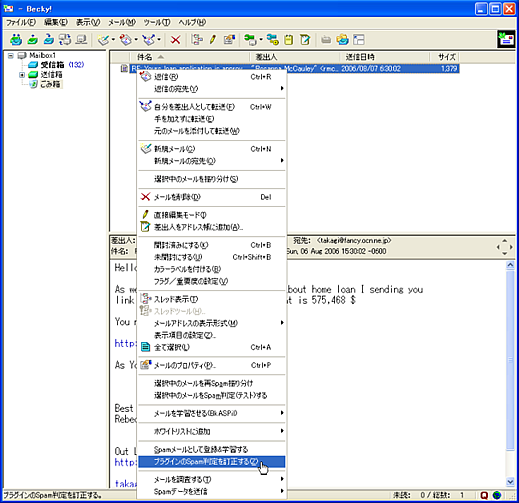Screen dimensions: 519x503
Task: Open the ファイル menu
Action: [x=21, y=22]
